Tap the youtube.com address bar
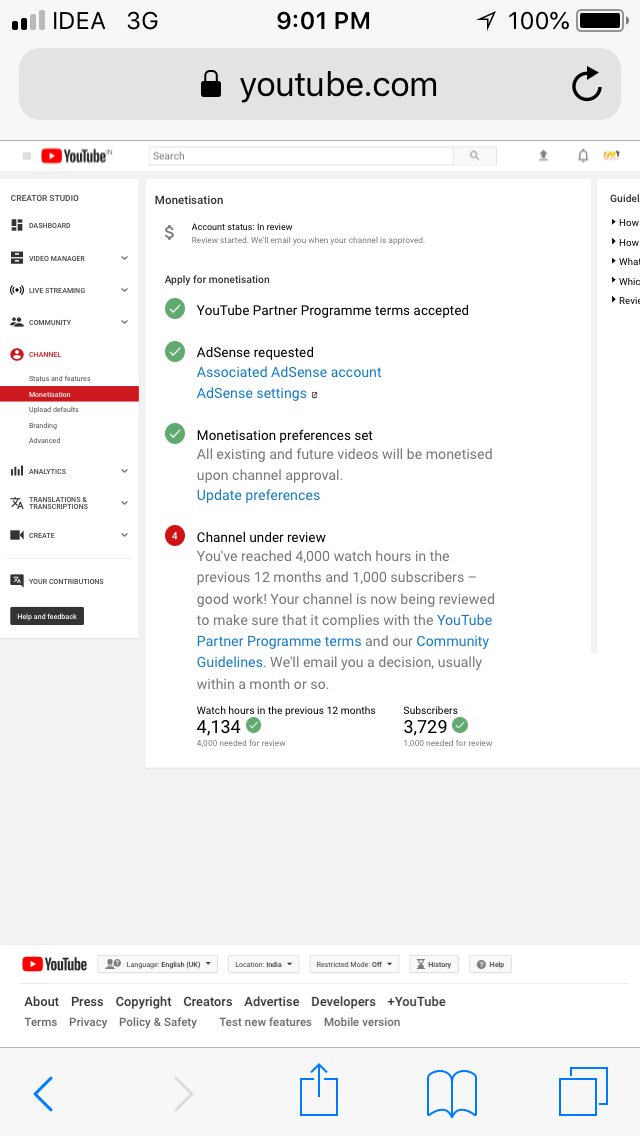 coord(320,85)
